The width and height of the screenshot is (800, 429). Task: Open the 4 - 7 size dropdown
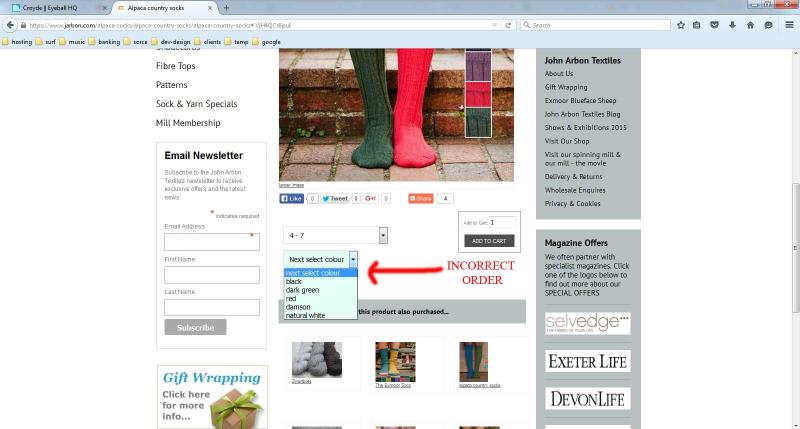336,235
